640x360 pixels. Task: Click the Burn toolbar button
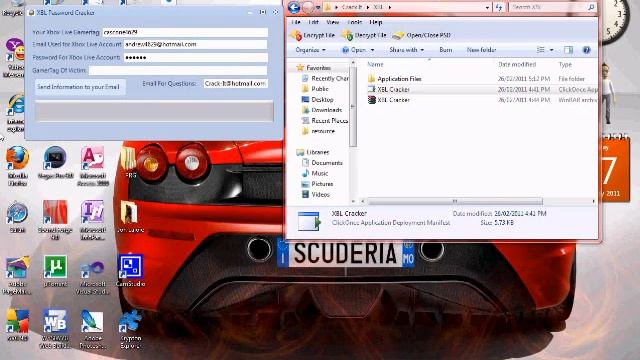pyautogui.click(x=446, y=50)
